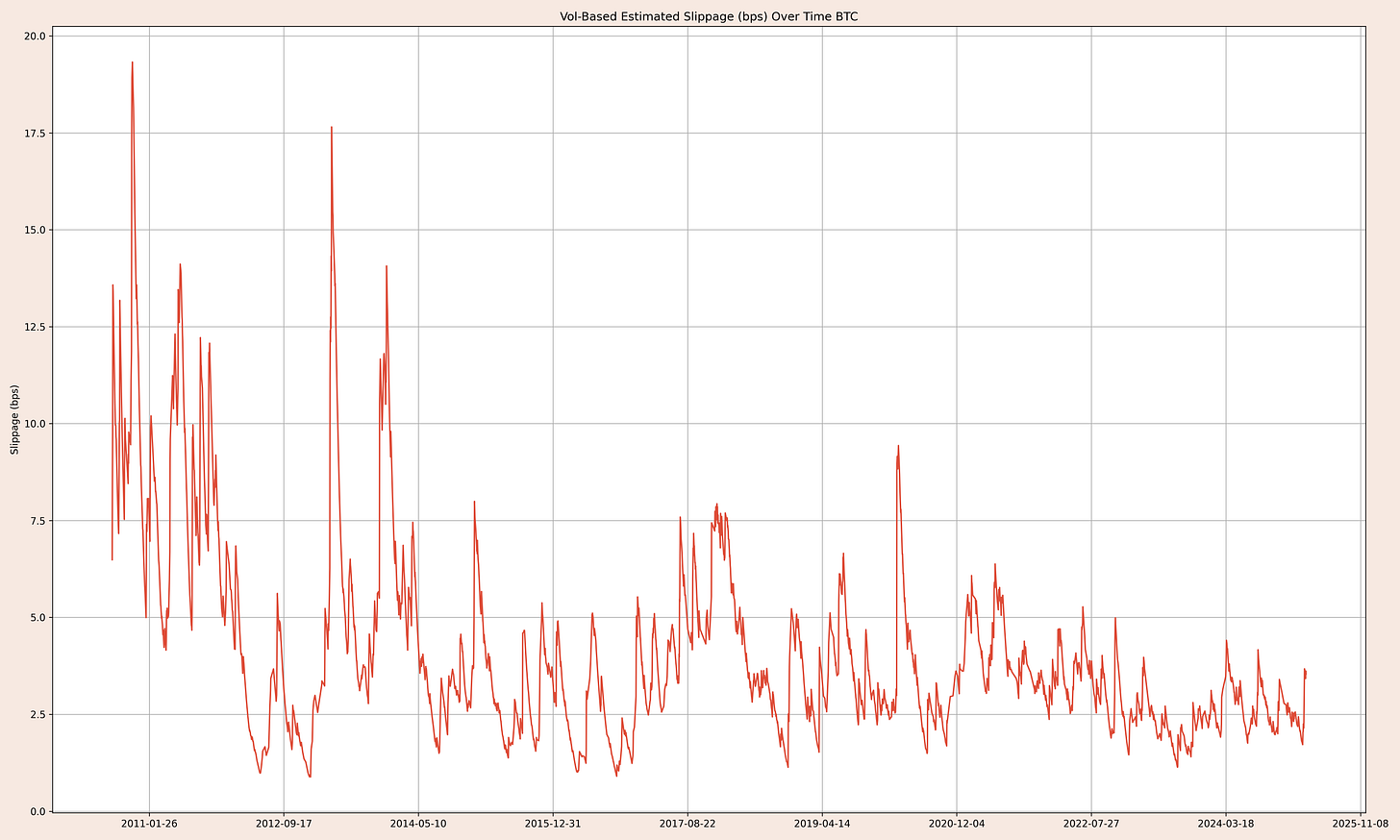Click the chart title mentioning BTC
The height and width of the screenshot is (840, 1400).
709,16
